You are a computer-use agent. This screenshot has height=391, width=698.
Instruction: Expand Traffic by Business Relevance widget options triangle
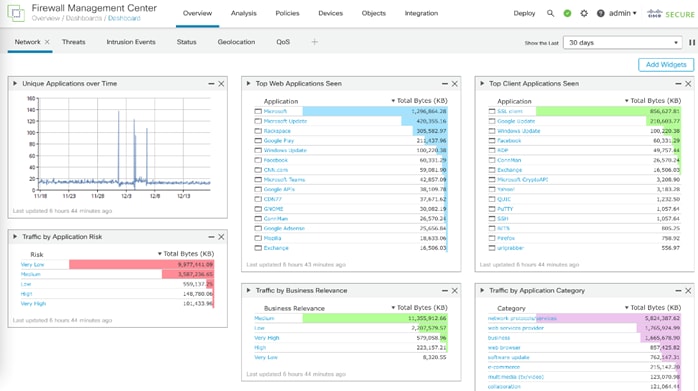(248, 290)
